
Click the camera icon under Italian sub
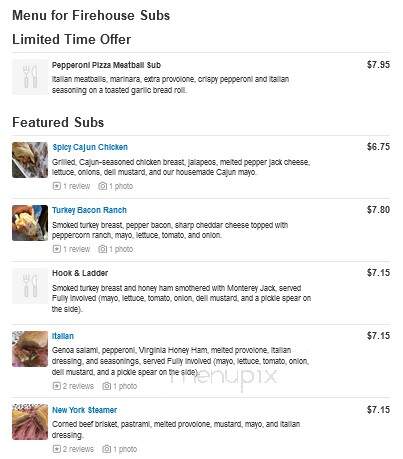[106, 386]
